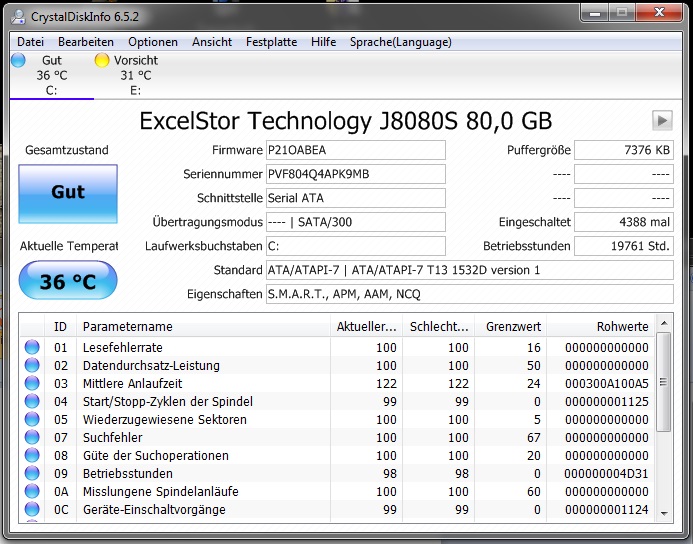
Task: Click the blue Gut health status button
Action: (x=68, y=194)
